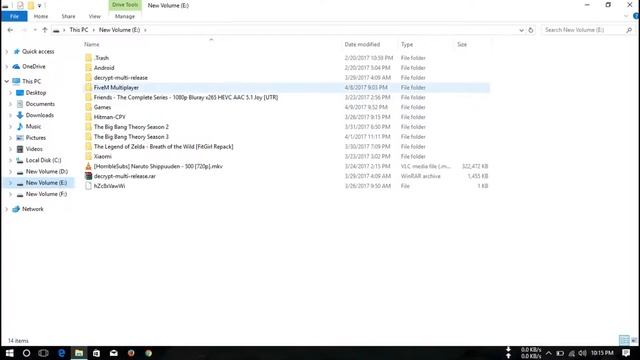Select The Legend of Zelda folder name
The height and width of the screenshot is (360, 640).
coord(164,147)
